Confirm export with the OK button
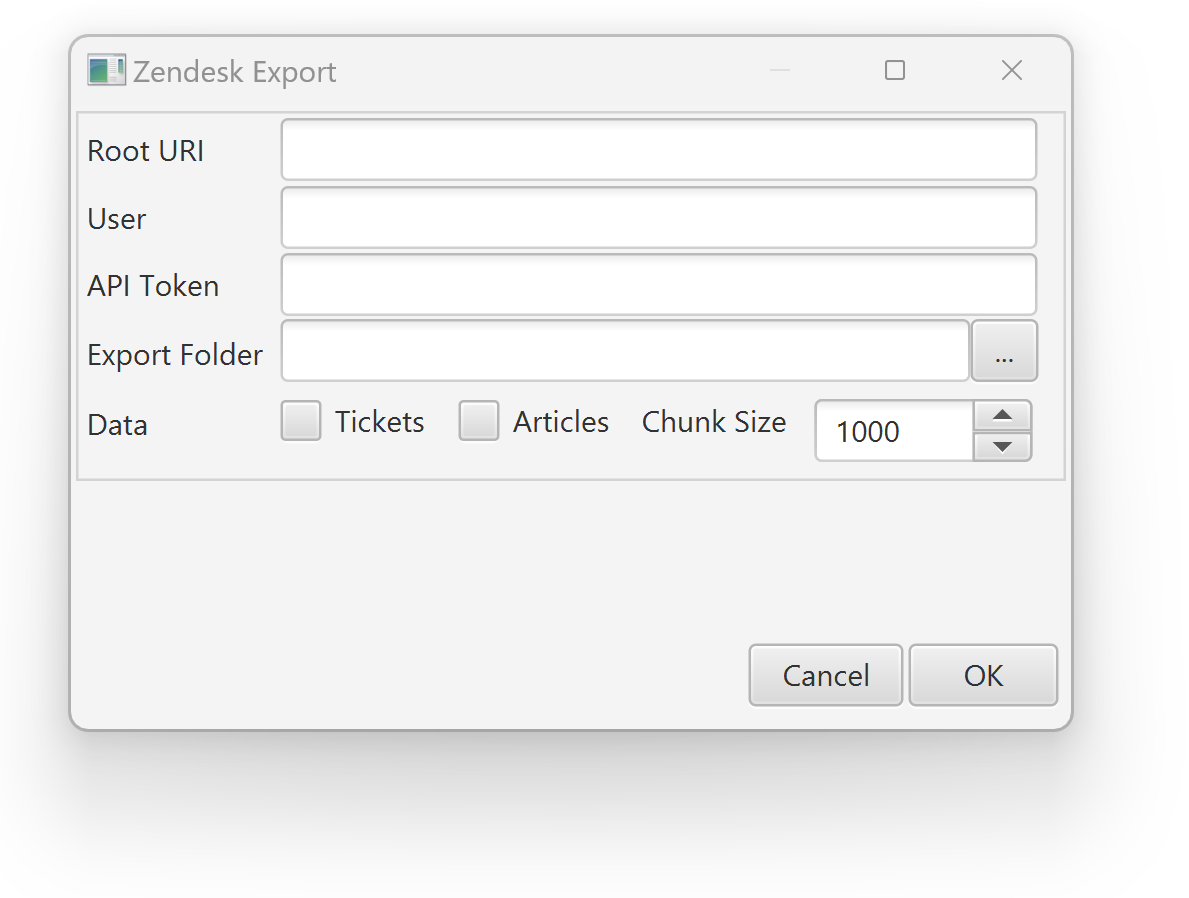The height and width of the screenshot is (898, 1189). [x=984, y=675]
